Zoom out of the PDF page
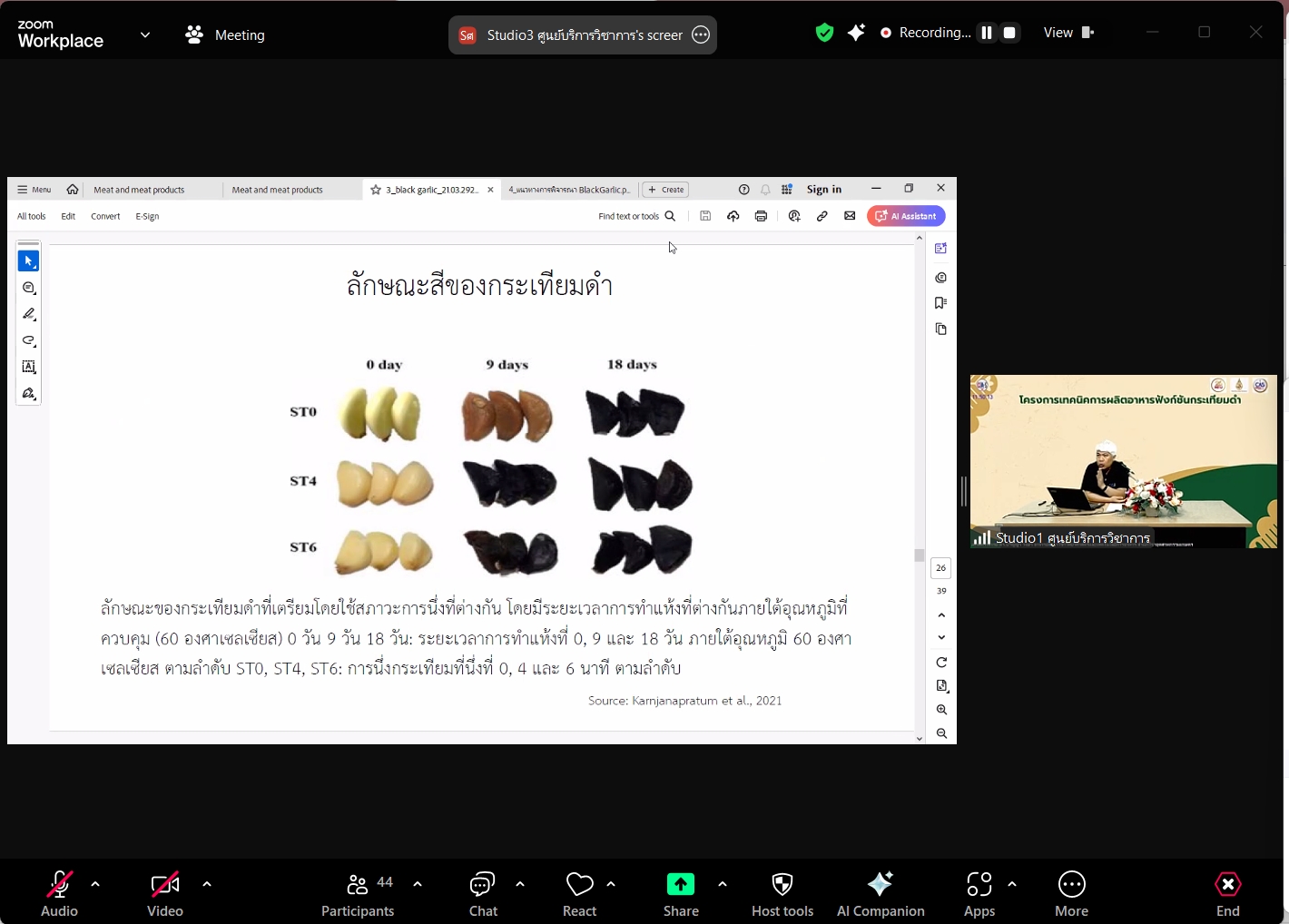This screenshot has height=924, width=1289. pos(941,733)
